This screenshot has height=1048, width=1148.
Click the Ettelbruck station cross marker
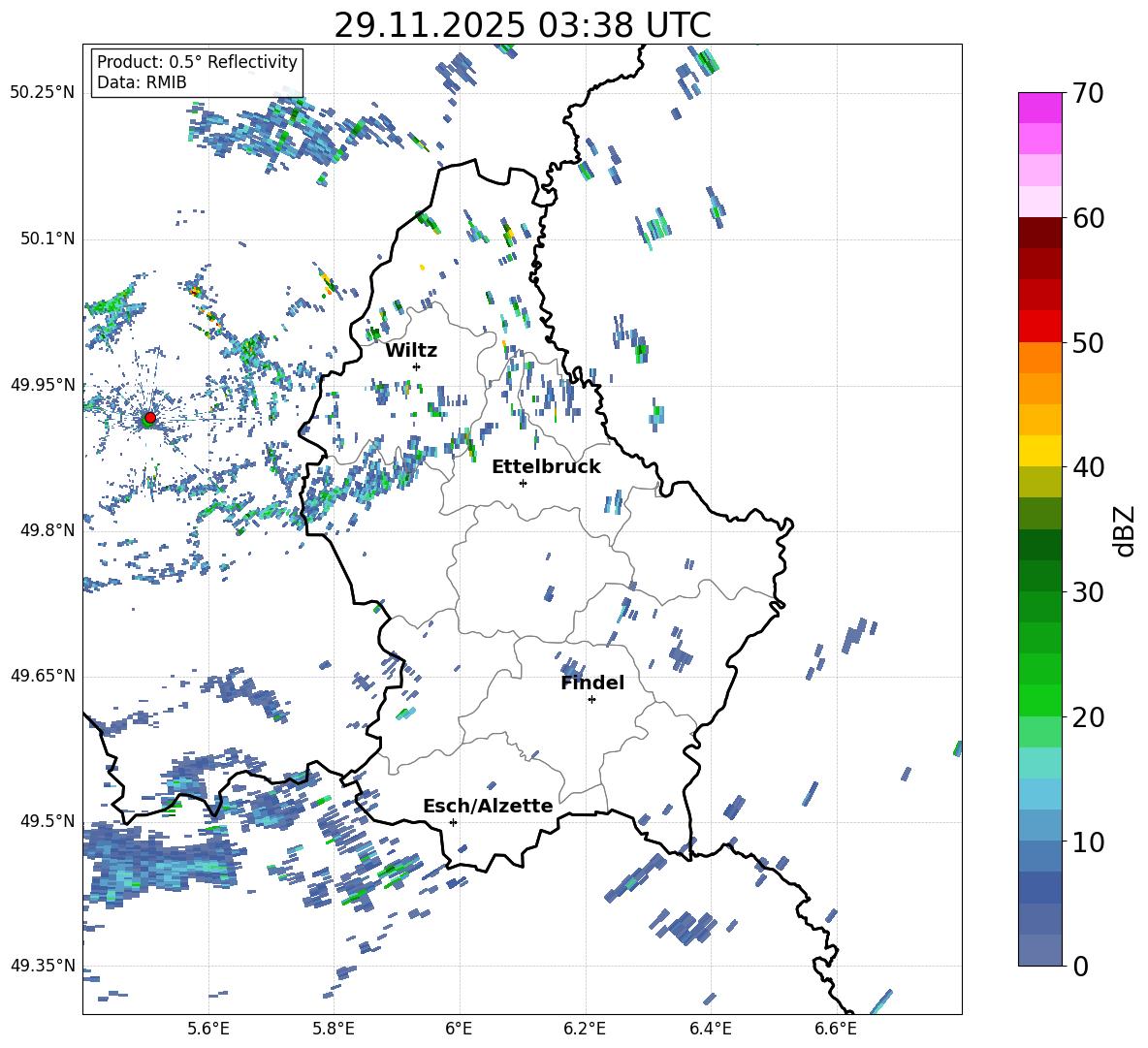click(x=523, y=483)
